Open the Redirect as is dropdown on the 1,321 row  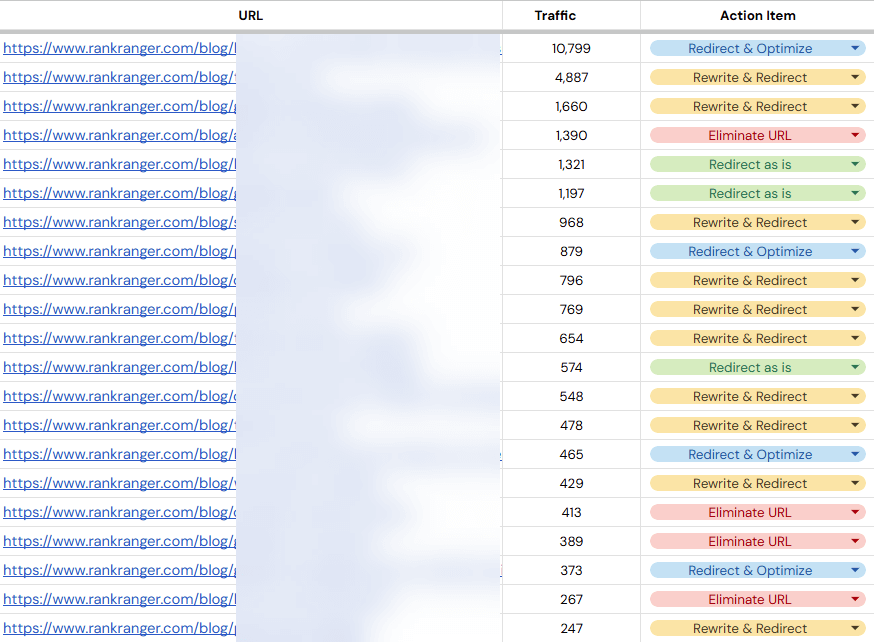(x=853, y=164)
